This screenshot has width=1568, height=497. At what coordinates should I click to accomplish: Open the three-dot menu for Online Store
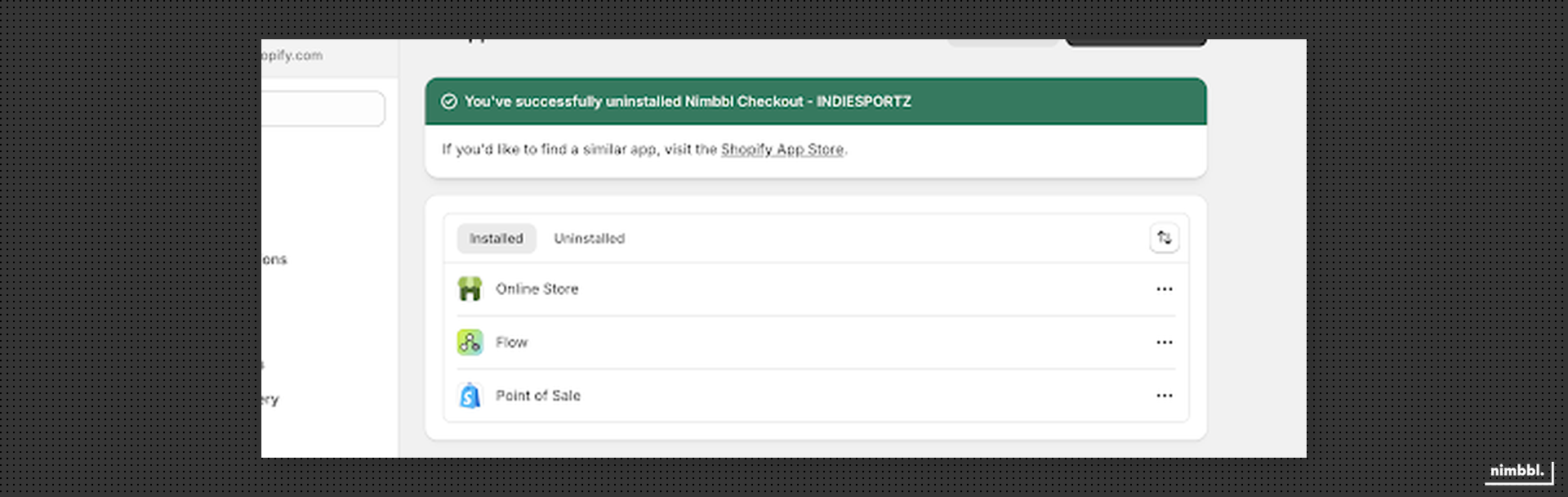click(x=1165, y=289)
